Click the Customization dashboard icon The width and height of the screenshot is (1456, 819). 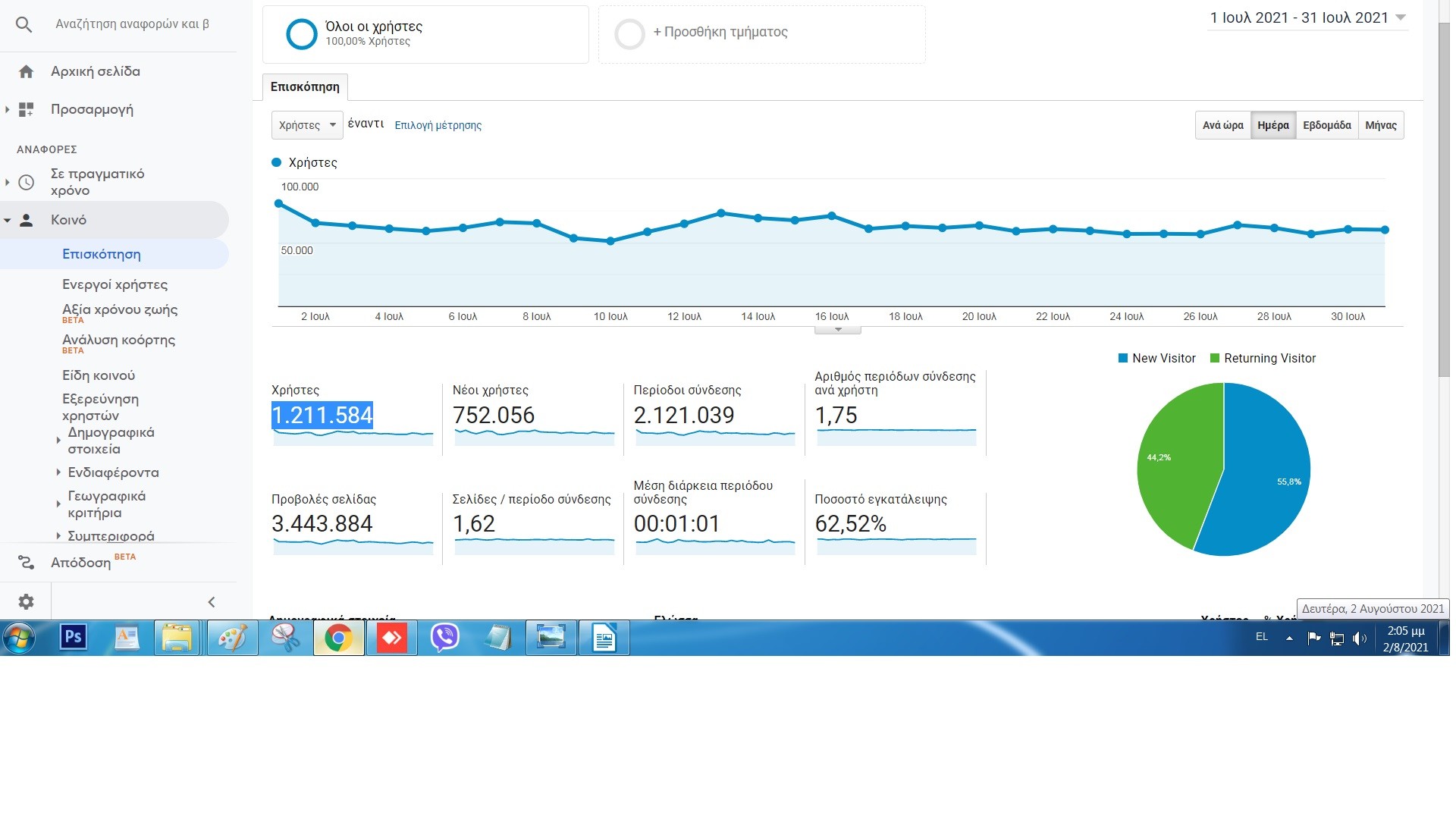point(26,109)
